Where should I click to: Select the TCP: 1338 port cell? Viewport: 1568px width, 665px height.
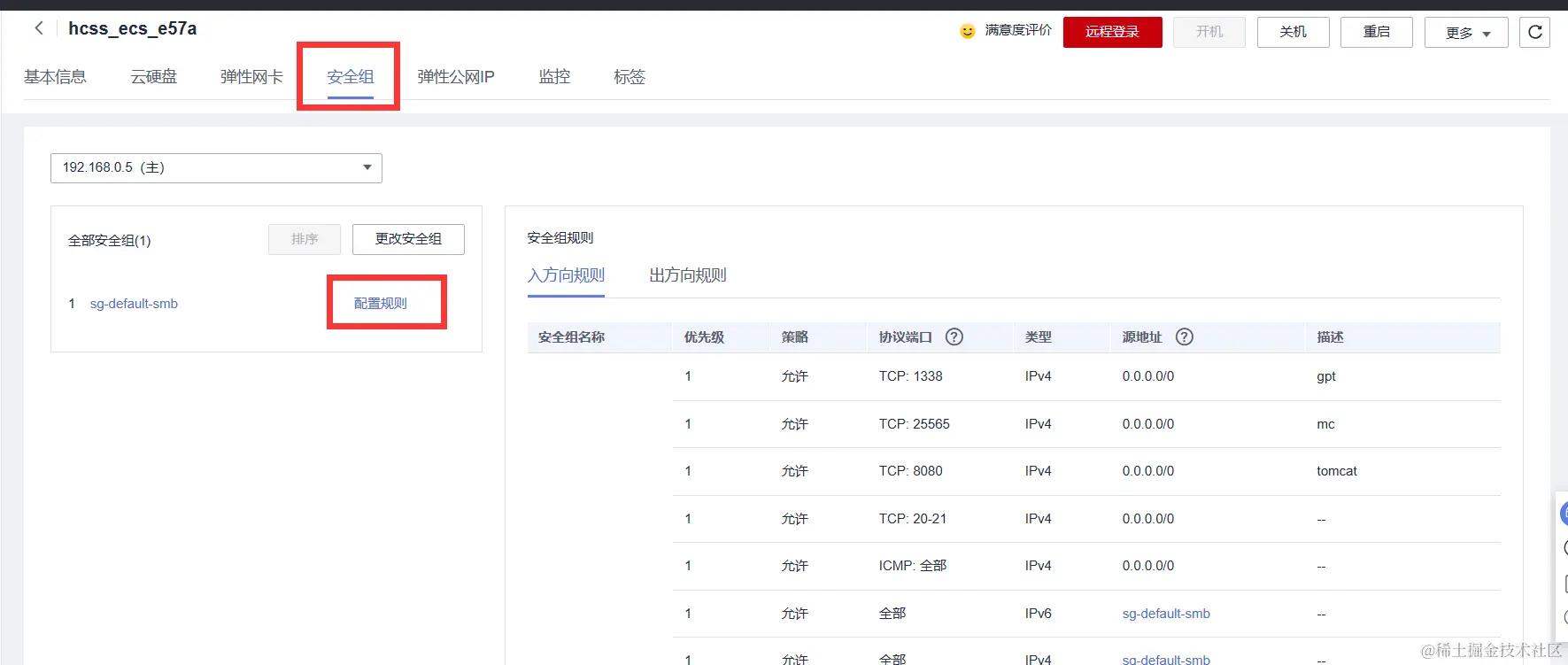[910, 376]
